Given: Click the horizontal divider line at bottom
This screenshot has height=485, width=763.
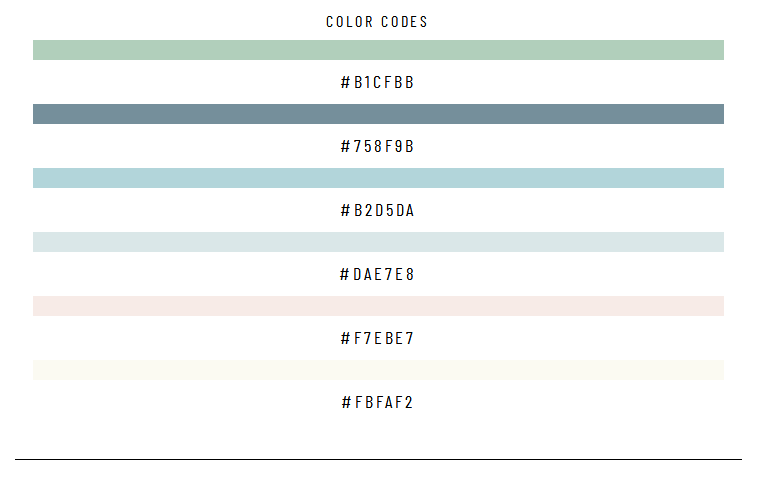Looking at the screenshot, I should coord(378,459).
